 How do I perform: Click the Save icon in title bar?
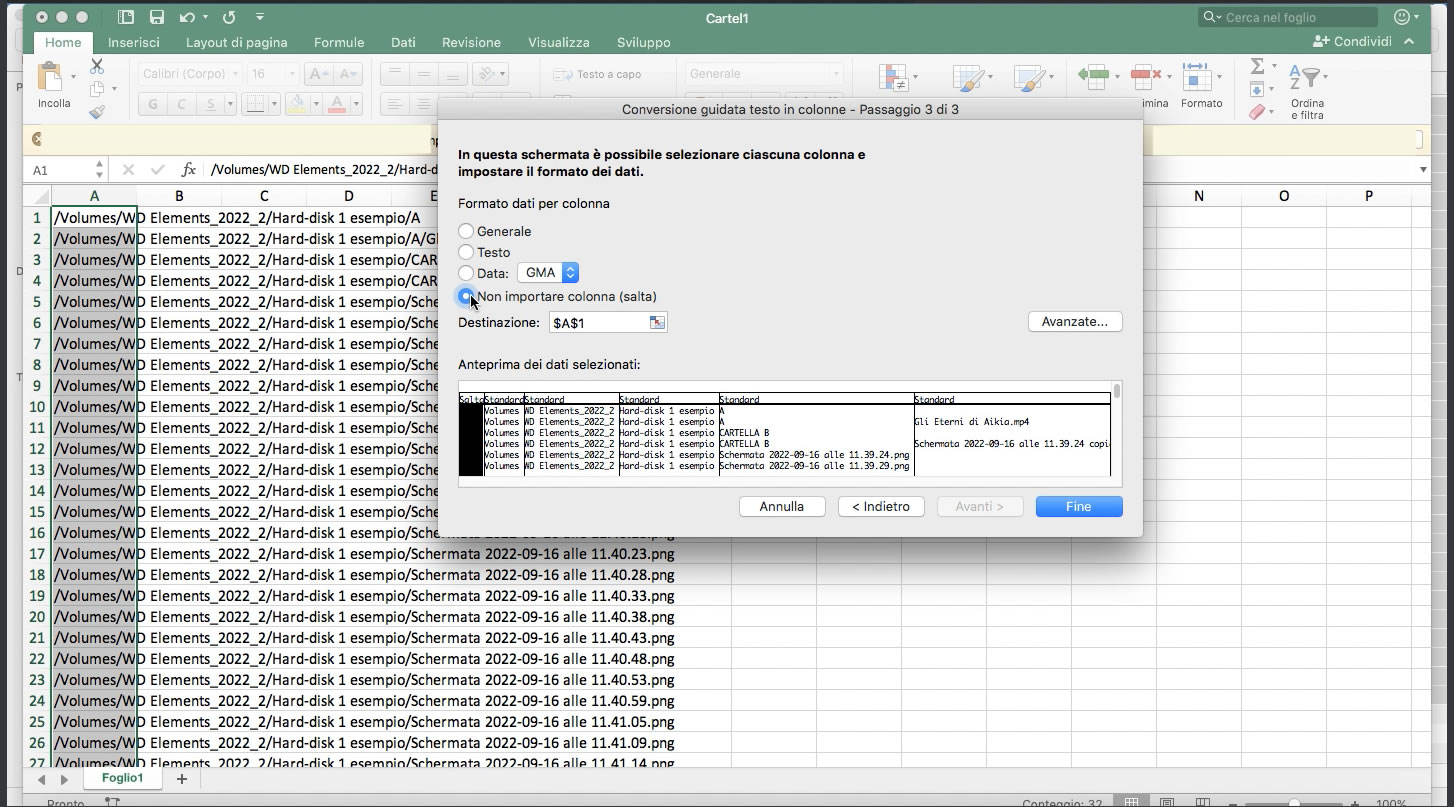click(x=156, y=17)
